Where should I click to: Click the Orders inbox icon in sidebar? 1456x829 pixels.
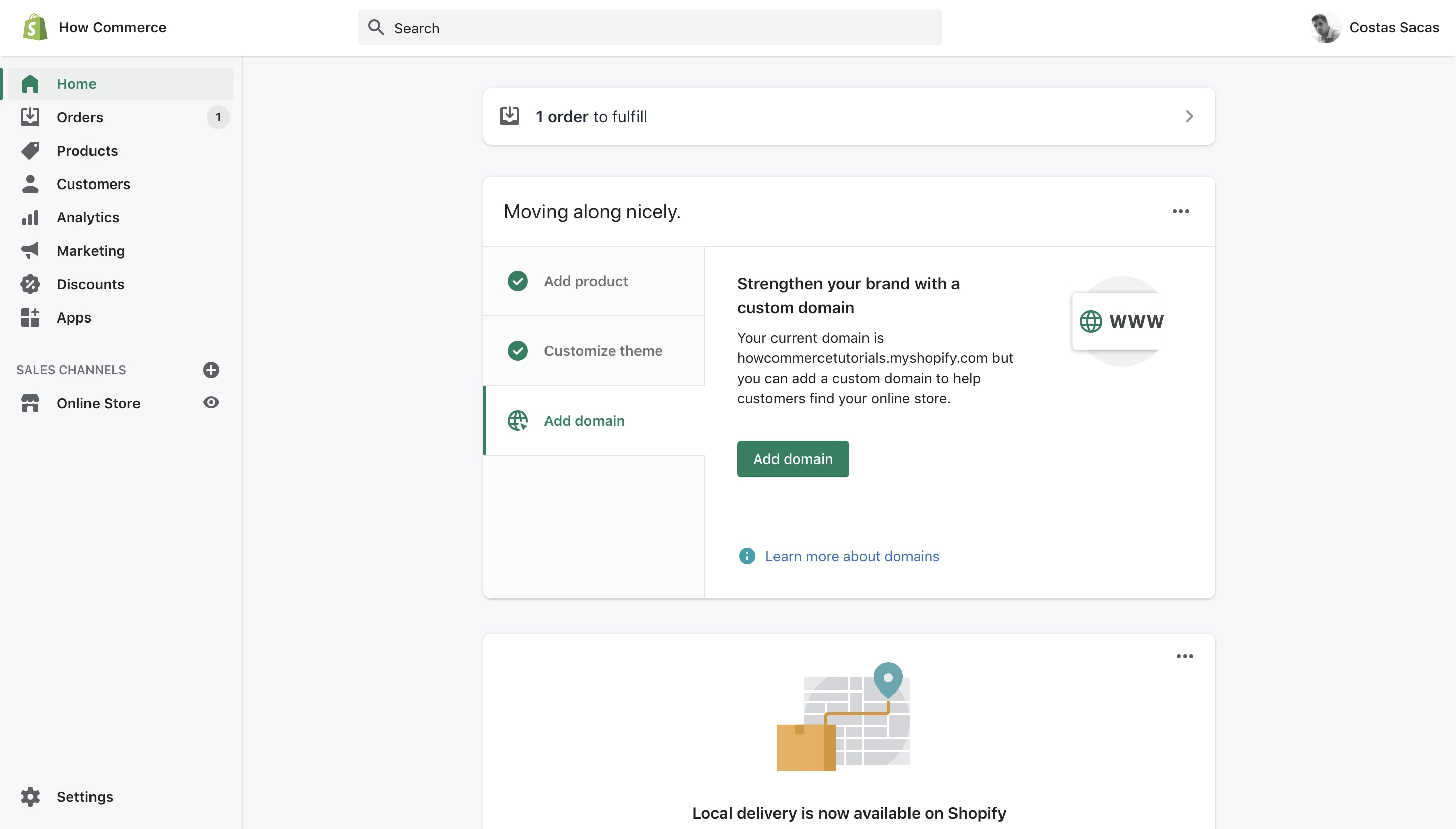(30, 117)
